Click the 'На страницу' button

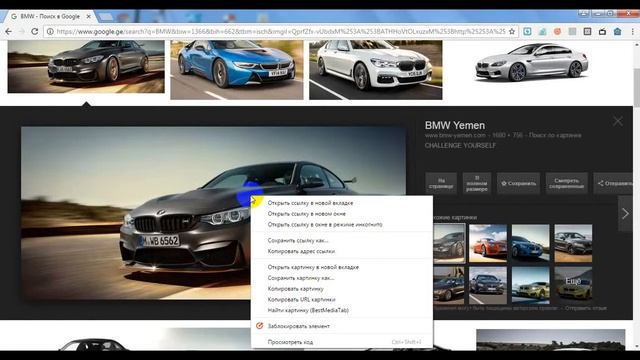(441, 183)
